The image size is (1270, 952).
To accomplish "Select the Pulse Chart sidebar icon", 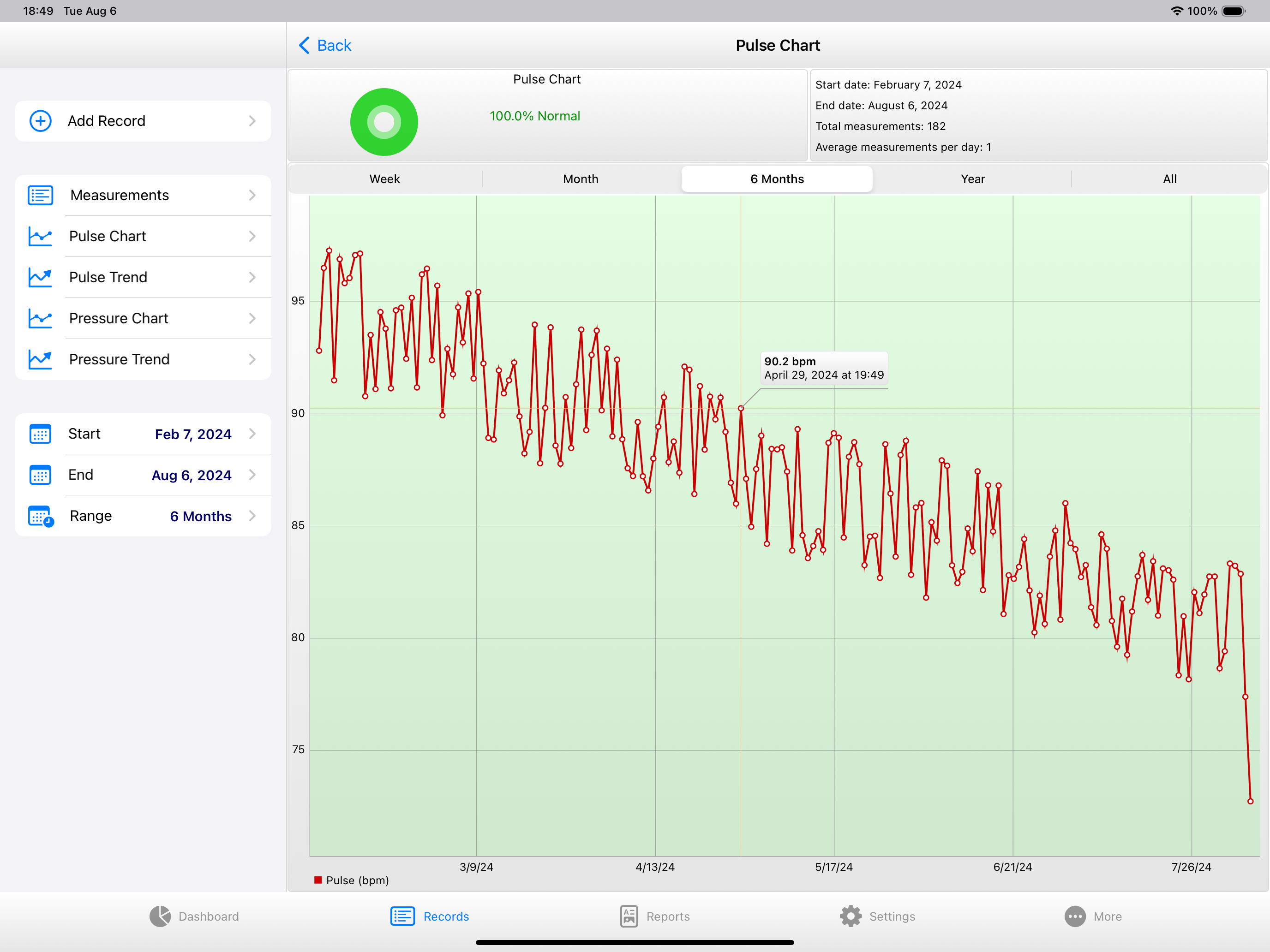I will [40, 237].
